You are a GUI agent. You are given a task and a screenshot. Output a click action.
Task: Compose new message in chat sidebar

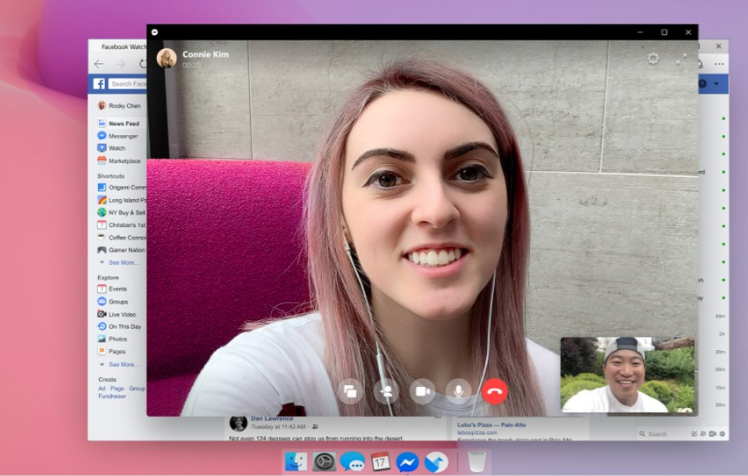tap(694, 434)
